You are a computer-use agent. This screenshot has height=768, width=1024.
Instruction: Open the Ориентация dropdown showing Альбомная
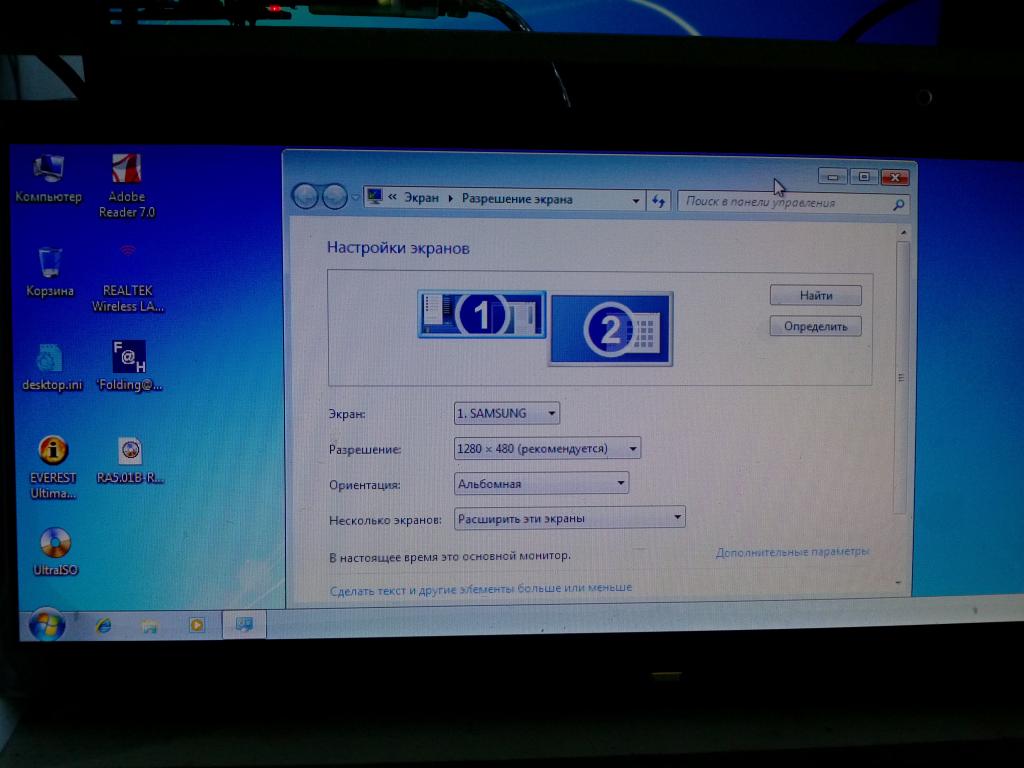pos(541,483)
